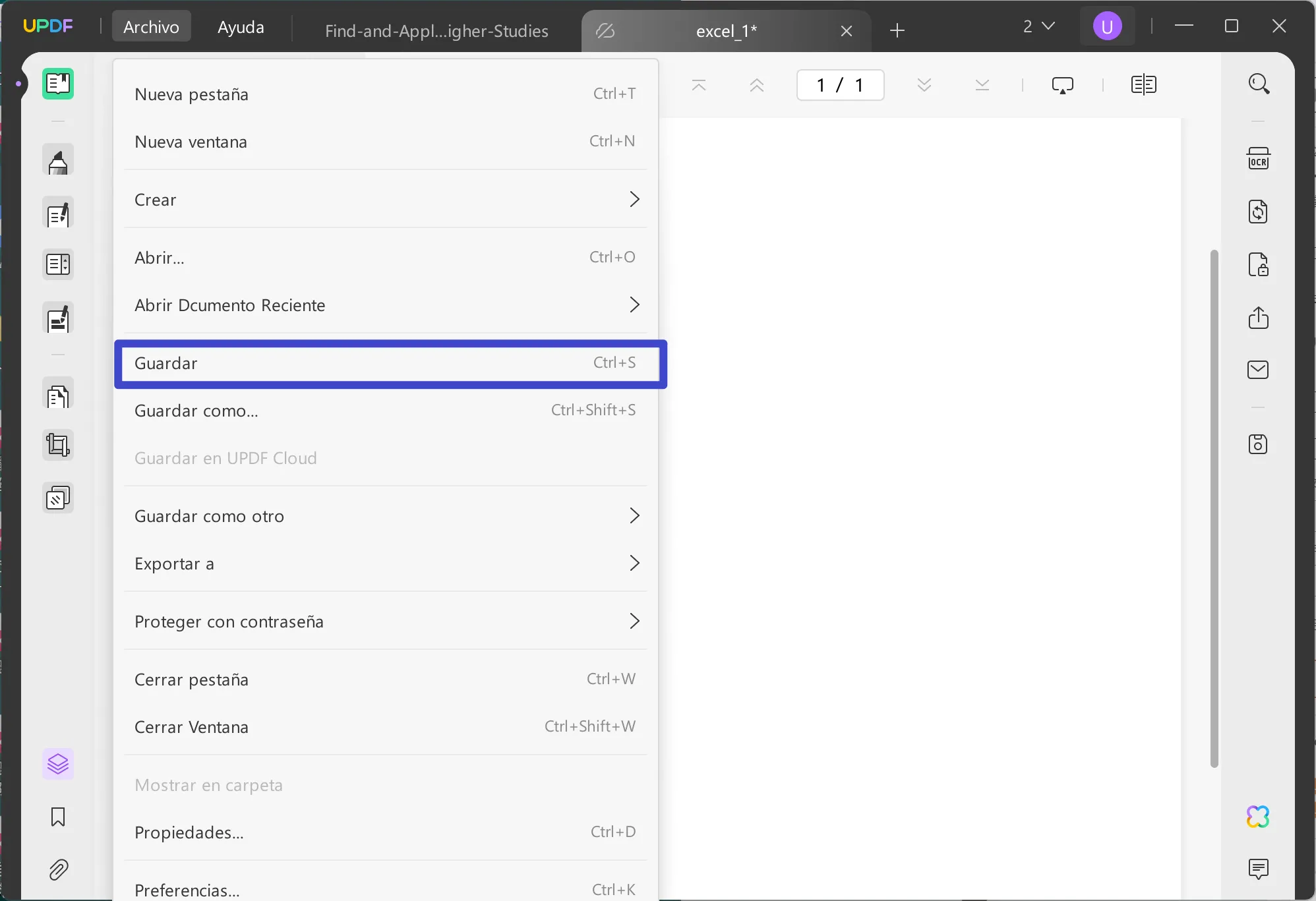
Task: Start slideshow presentation icon
Action: point(1063,85)
